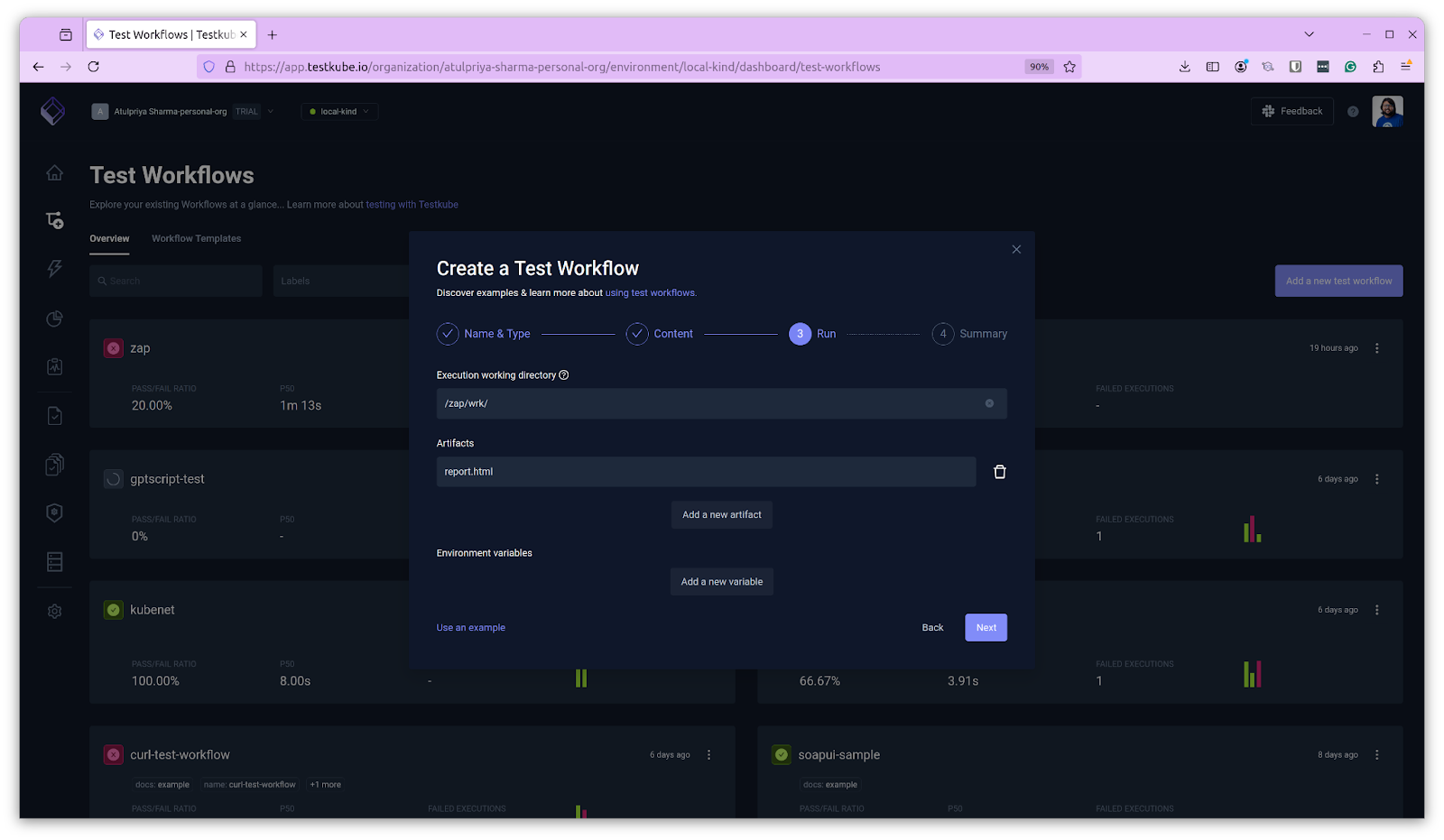The width and height of the screenshot is (1444, 840).
Task: Click the Use an example link
Action: [471, 628]
